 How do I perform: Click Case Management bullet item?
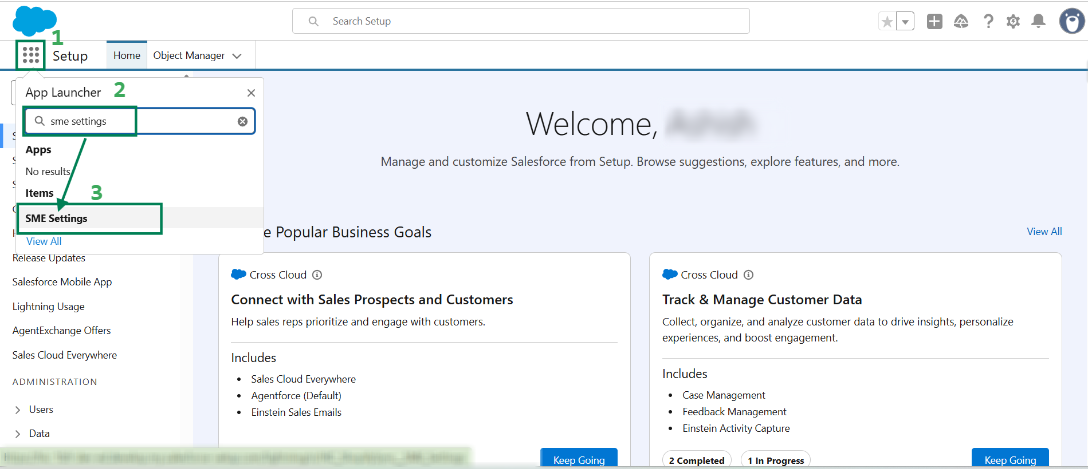tap(724, 395)
